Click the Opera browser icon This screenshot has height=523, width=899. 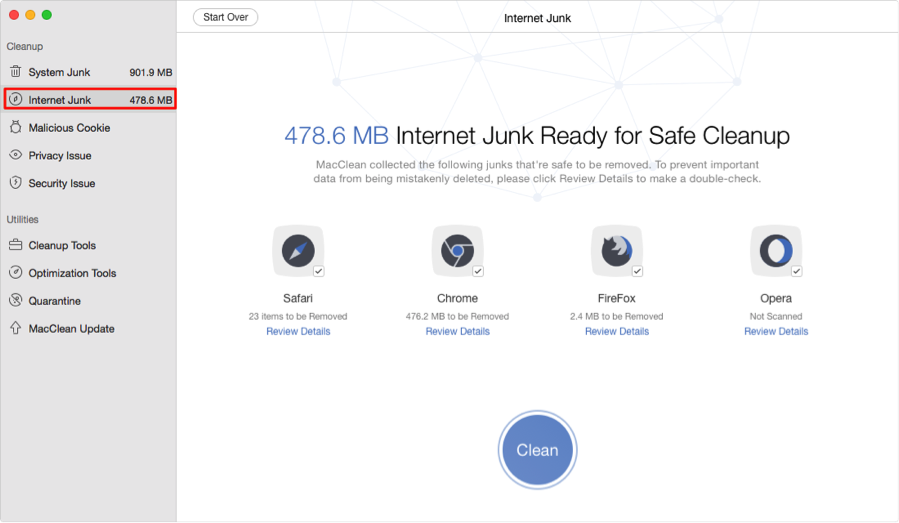point(776,251)
